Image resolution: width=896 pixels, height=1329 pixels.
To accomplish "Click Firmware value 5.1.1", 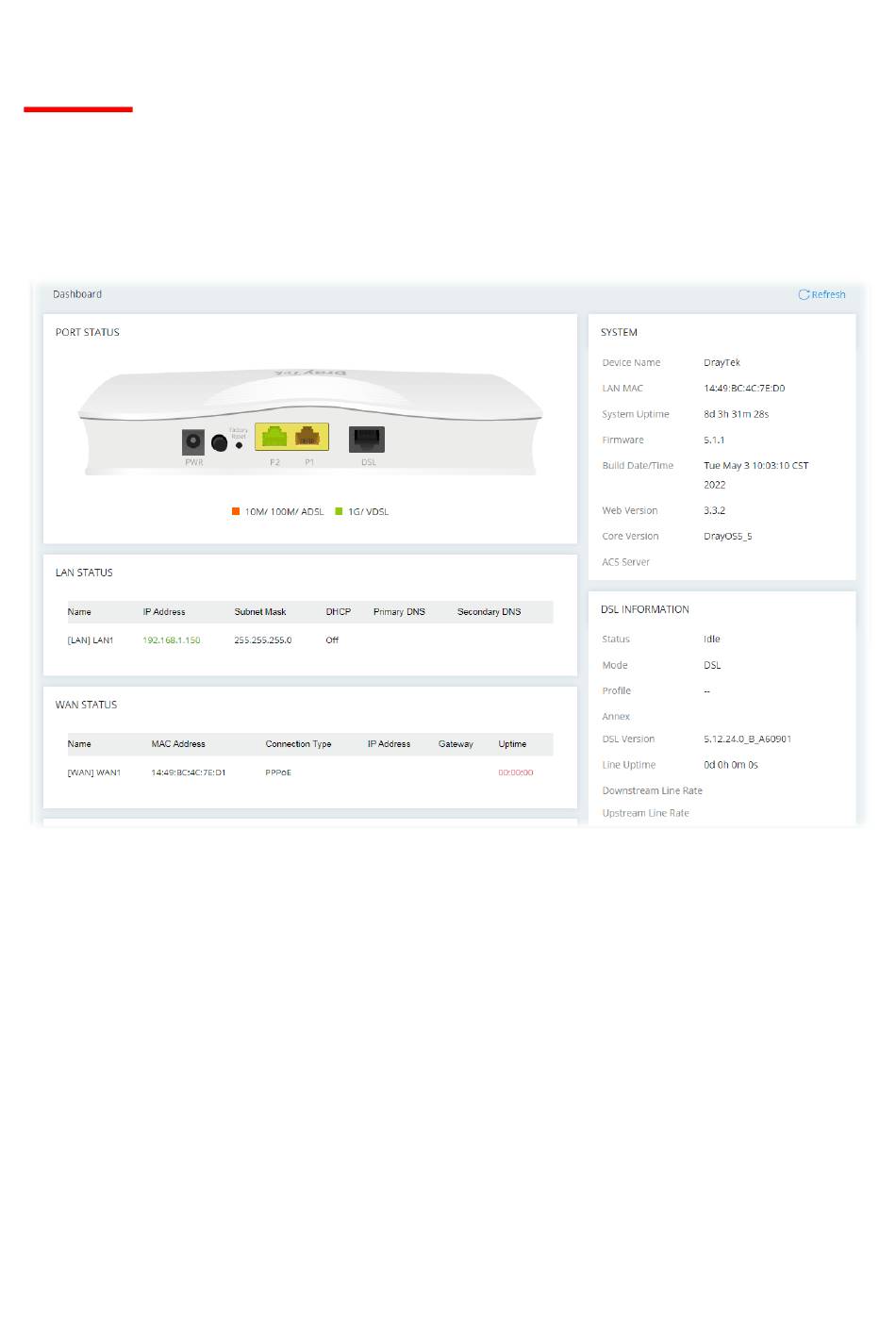I will (714, 440).
